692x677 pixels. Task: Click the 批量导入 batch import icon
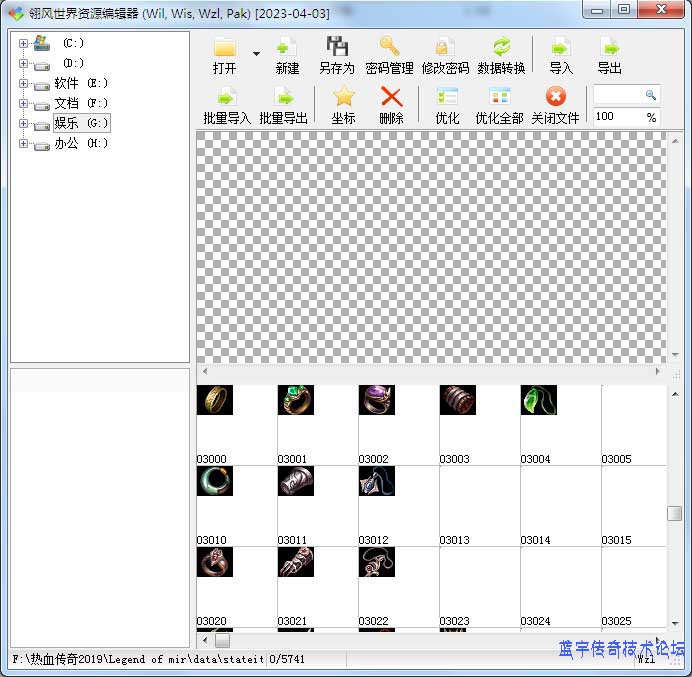[x=227, y=97]
